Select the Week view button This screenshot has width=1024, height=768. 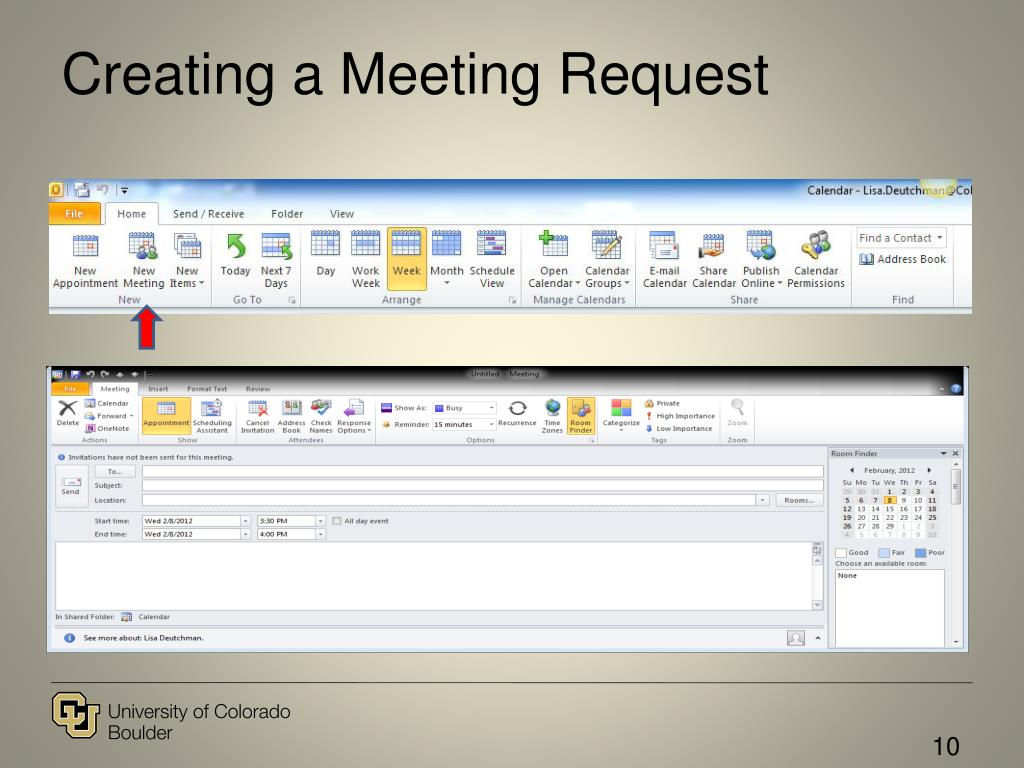point(406,259)
